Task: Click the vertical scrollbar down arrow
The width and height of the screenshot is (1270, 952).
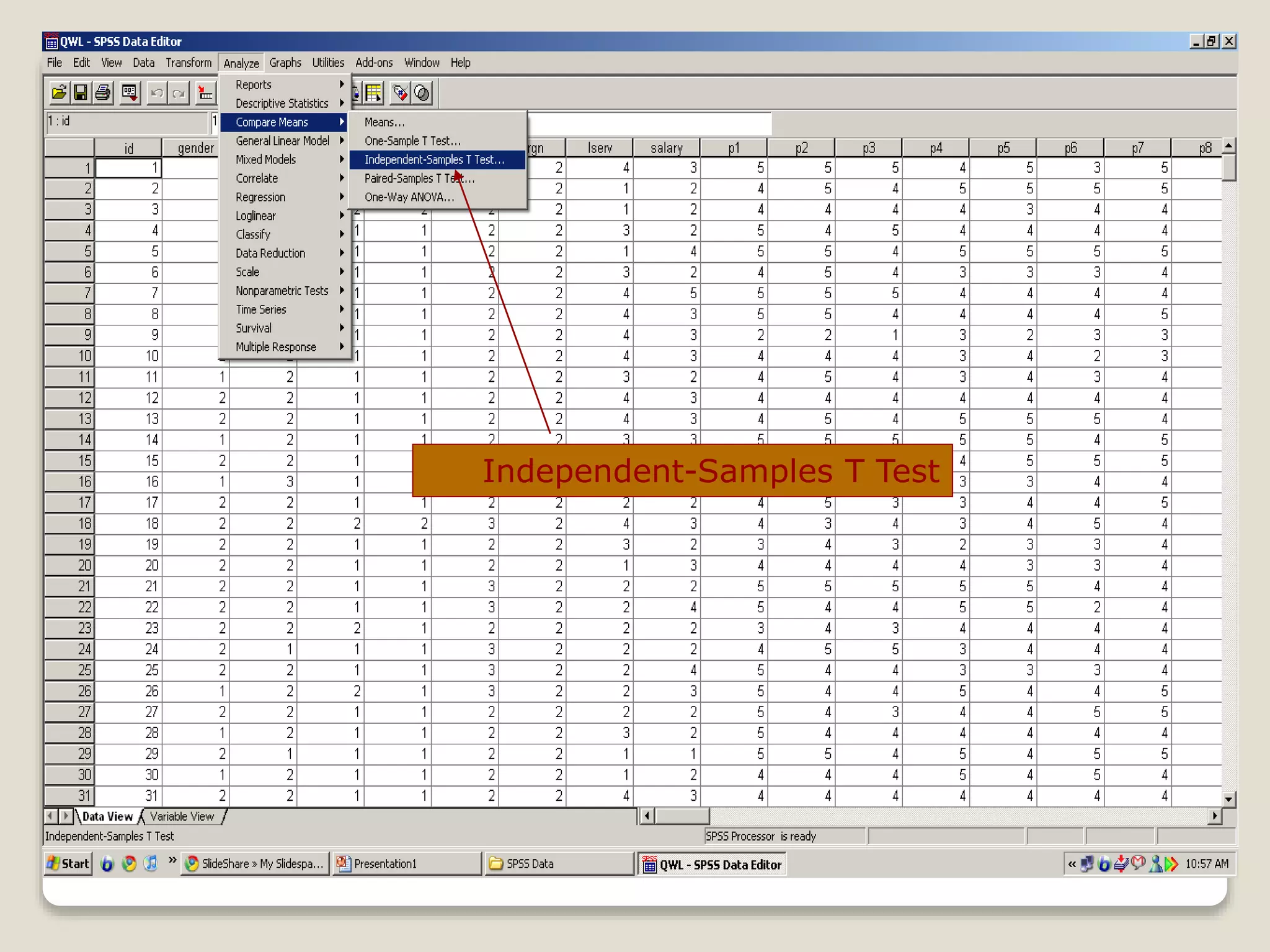Action: [x=1228, y=799]
